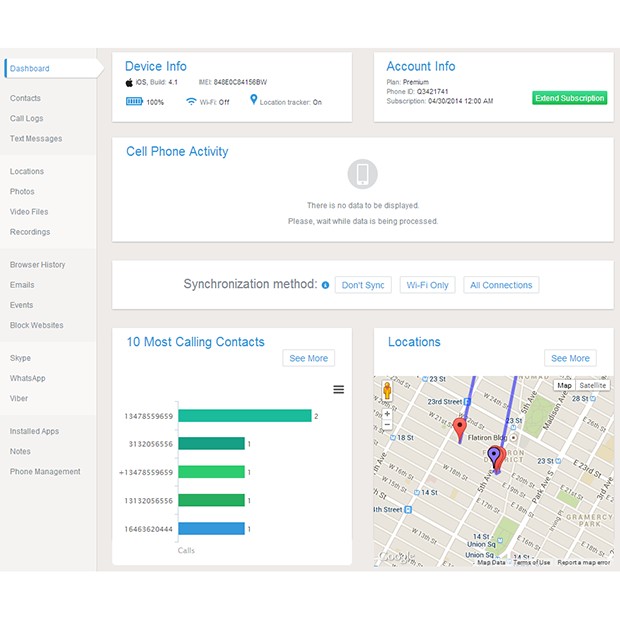620x620 pixels.
Task: Click the bar for contact 13478559659
Action: pyautogui.click(x=245, y=416)
